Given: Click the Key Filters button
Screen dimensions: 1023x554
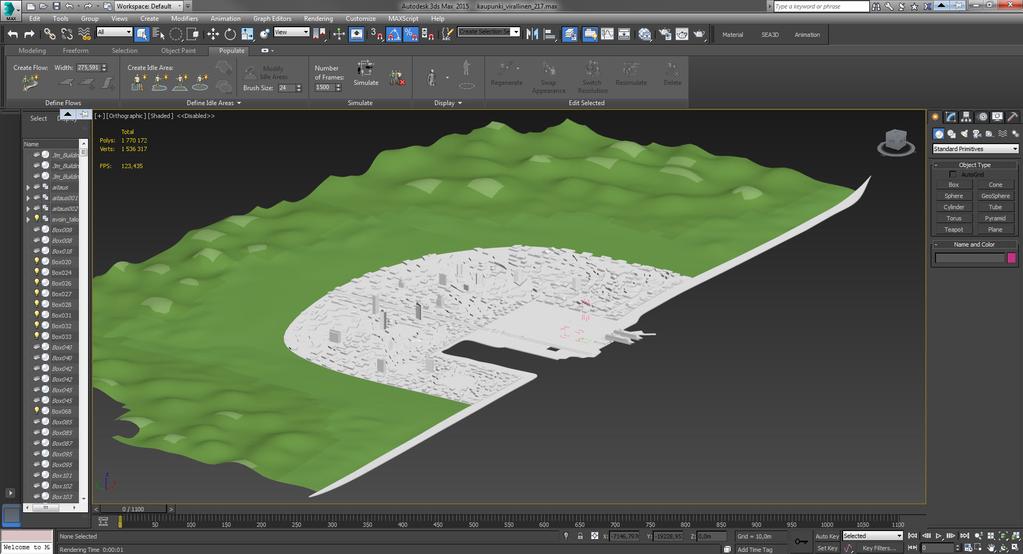Looking at the screenshot, I should pyautogui.click(x=877, y=548).
